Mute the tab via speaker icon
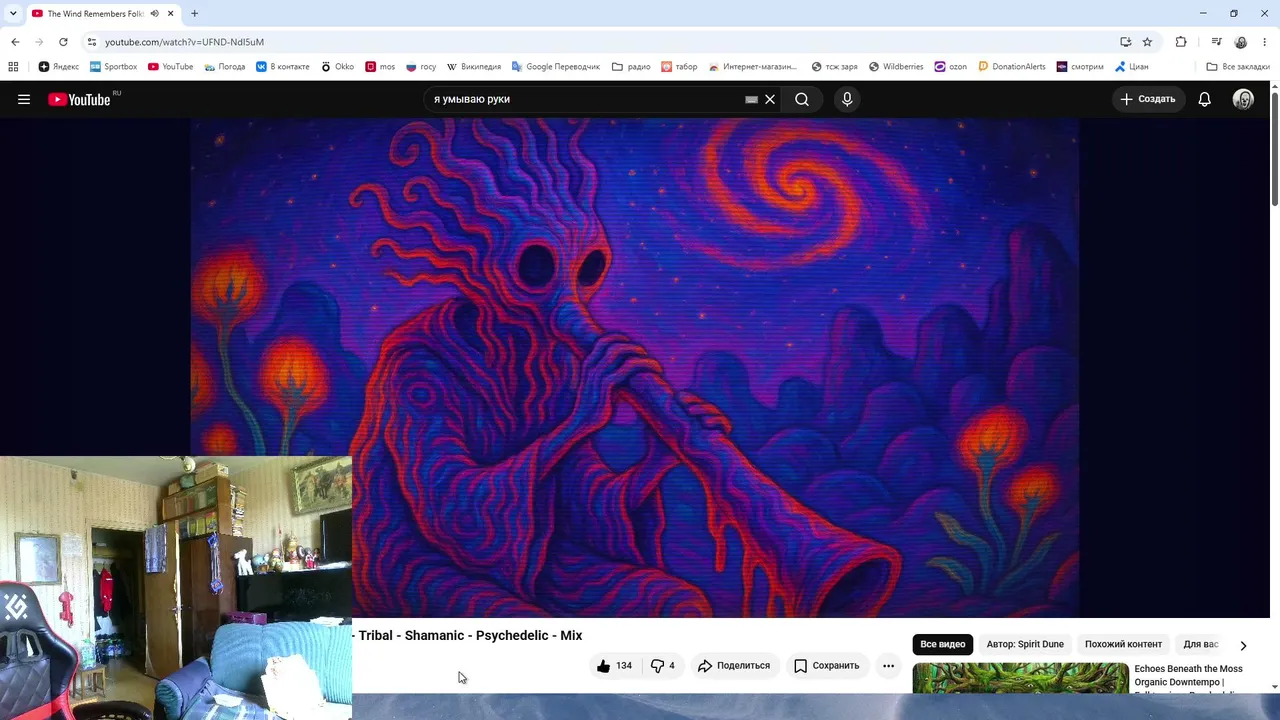The height and width of the screenshot is (720, 1280). (x=154, y=14)
